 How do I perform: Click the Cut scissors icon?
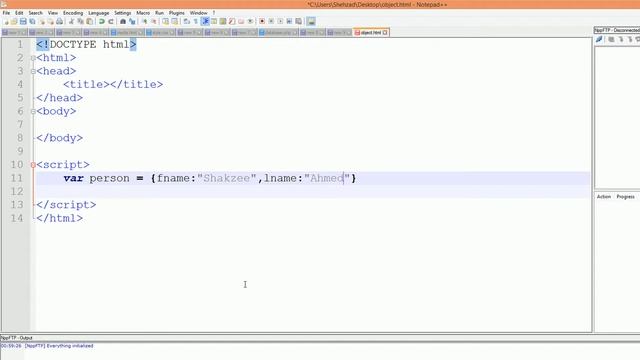click(x=71, y=21)
